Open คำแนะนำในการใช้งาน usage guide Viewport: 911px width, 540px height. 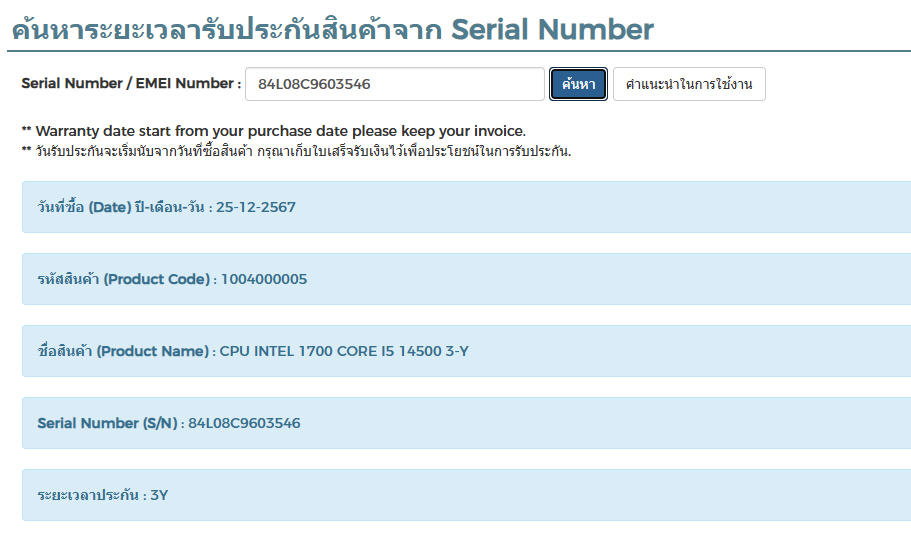click(x=689, y=84)
